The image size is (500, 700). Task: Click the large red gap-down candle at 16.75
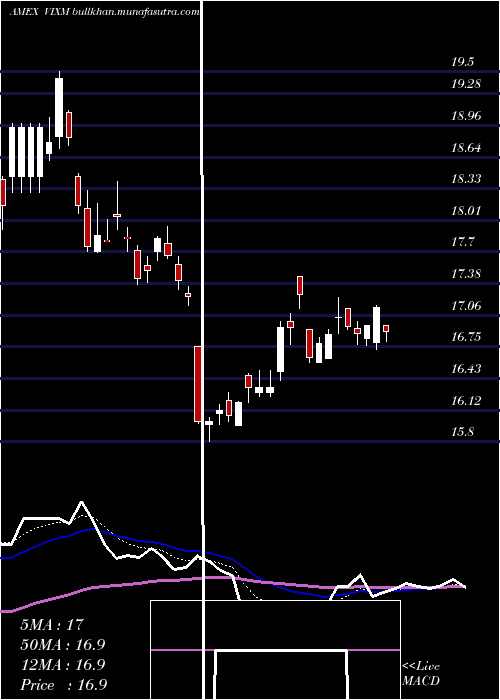(x=198, y=384)
